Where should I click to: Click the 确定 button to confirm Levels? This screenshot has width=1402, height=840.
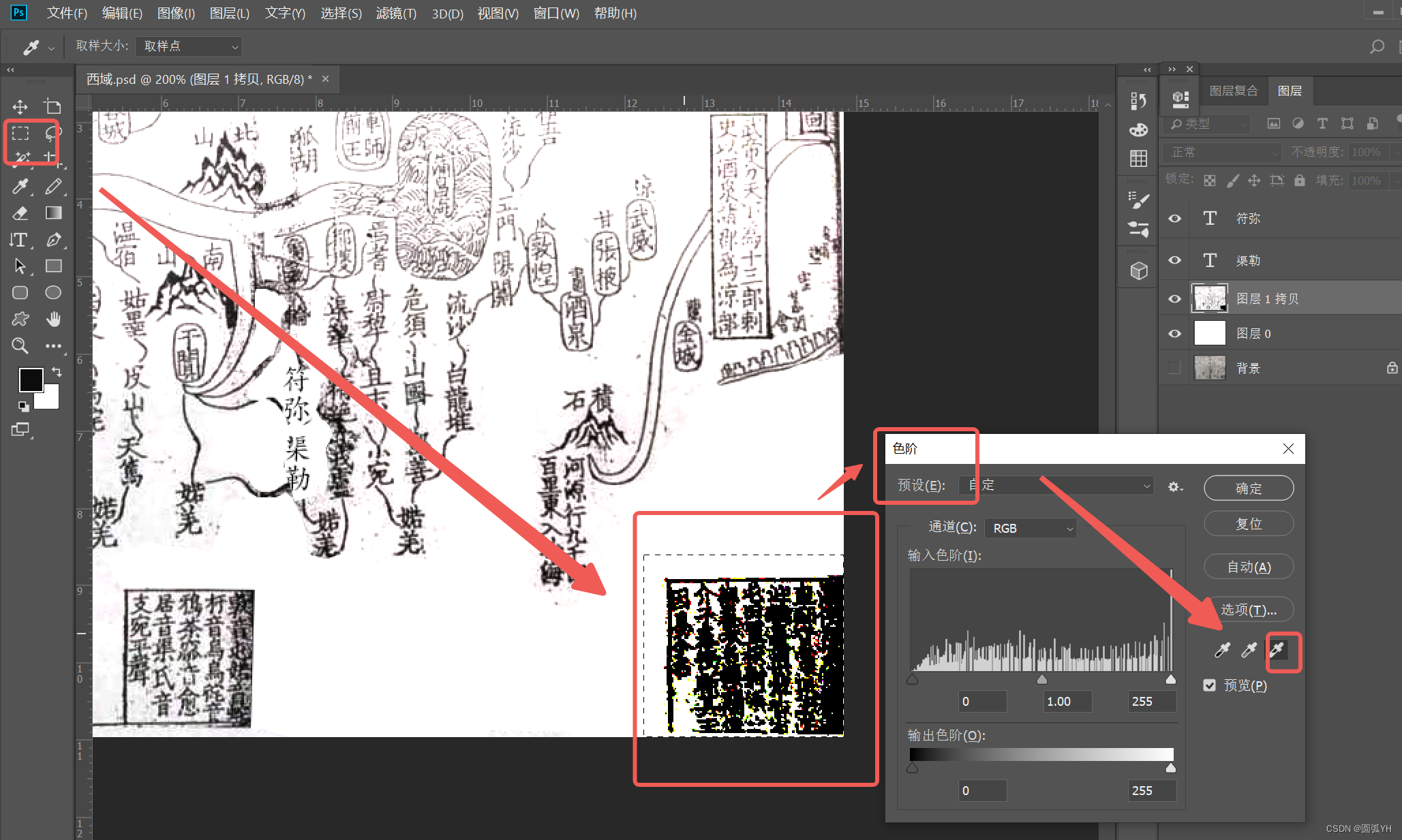point(1248,488)
